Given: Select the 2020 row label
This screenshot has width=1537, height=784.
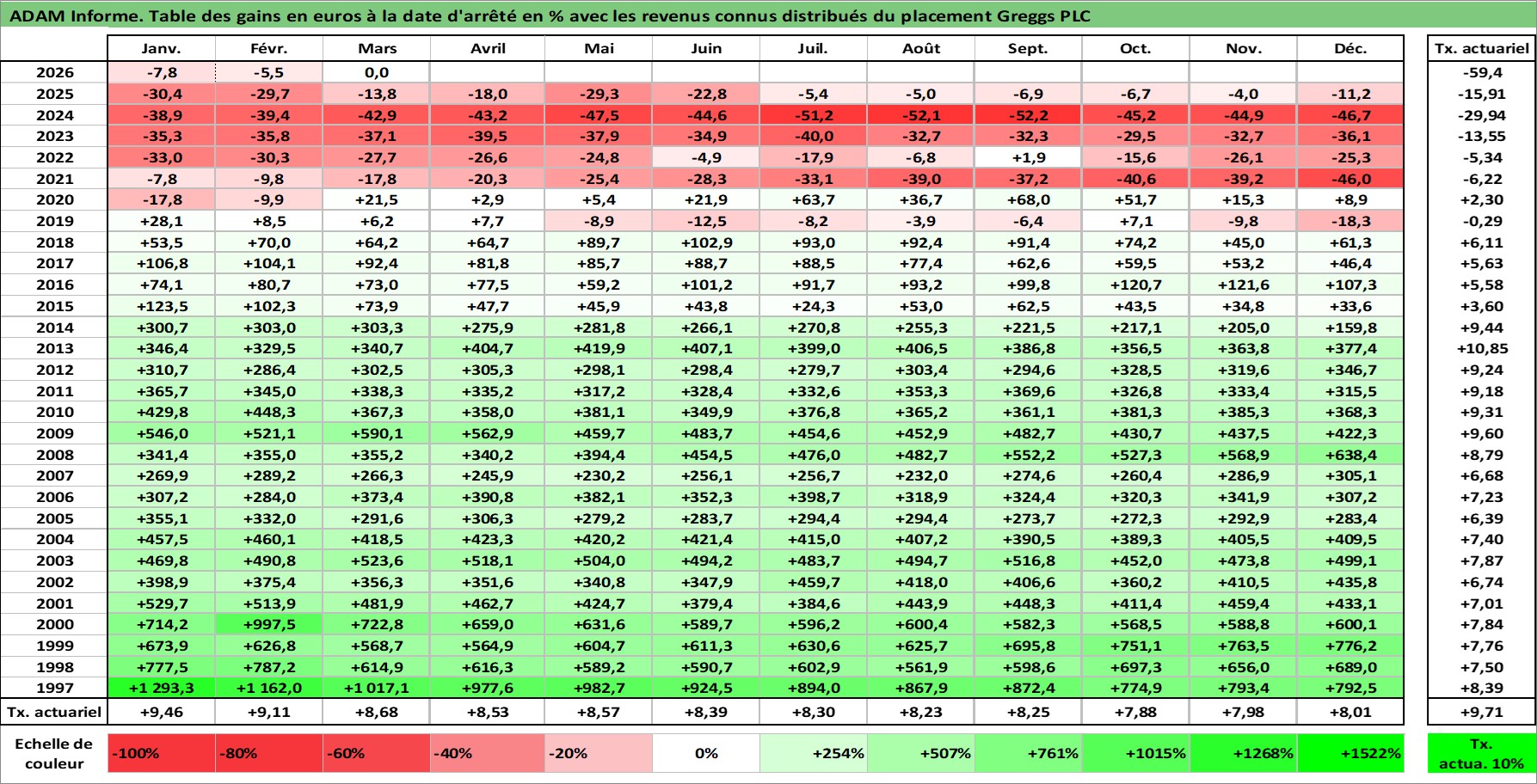Looking at the screenshot, I should pos(54,199).
